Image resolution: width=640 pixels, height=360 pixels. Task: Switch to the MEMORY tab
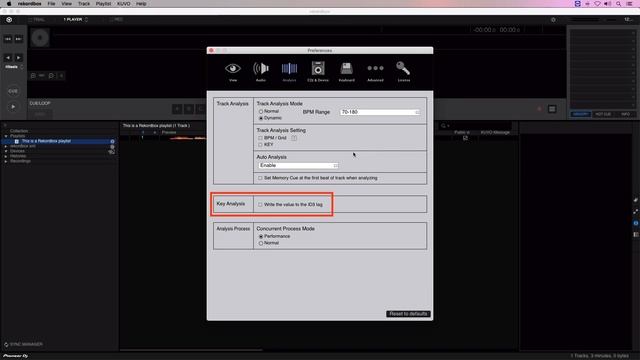580,114
